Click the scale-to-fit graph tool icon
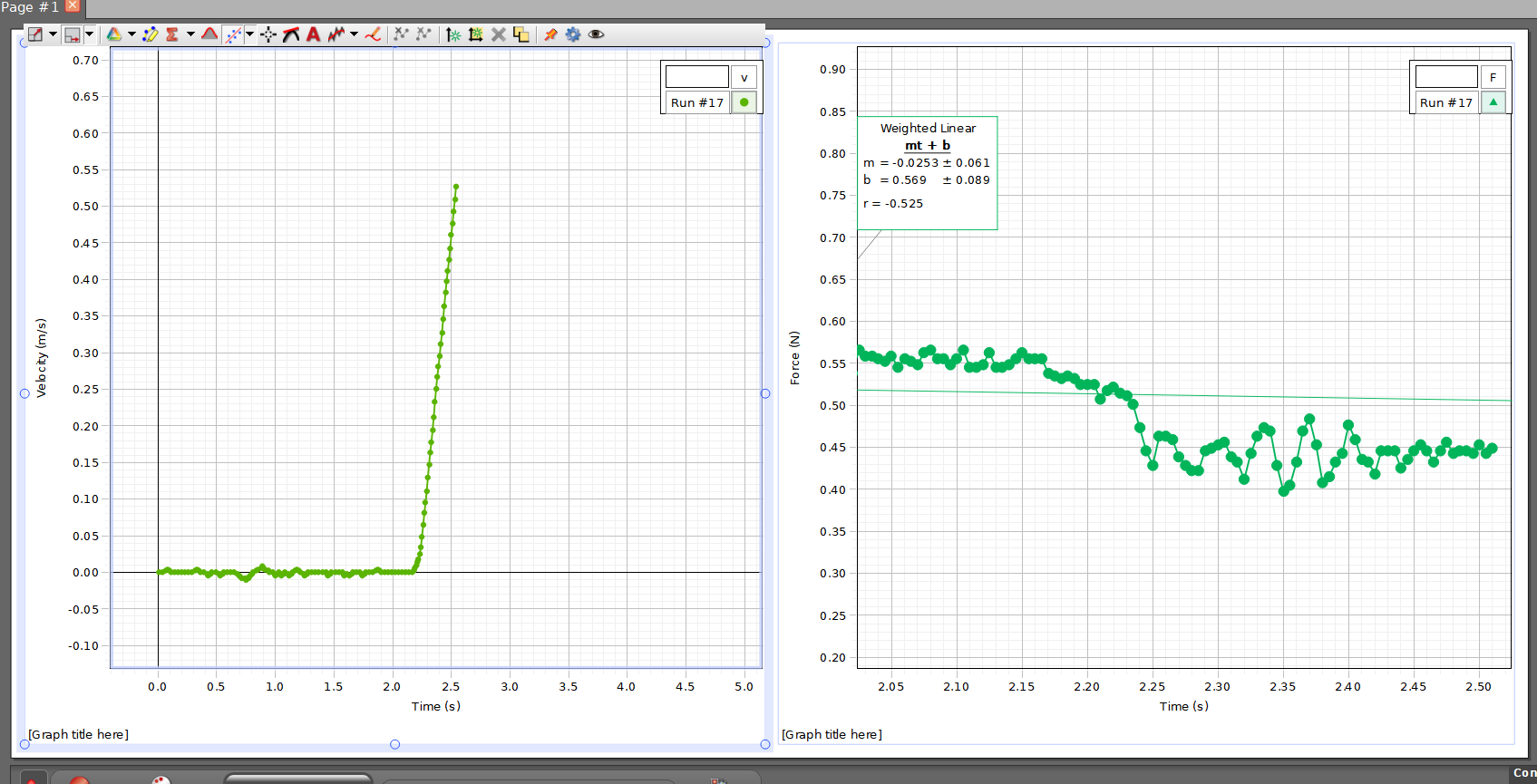1537x784 pixels. click(35, 34)
